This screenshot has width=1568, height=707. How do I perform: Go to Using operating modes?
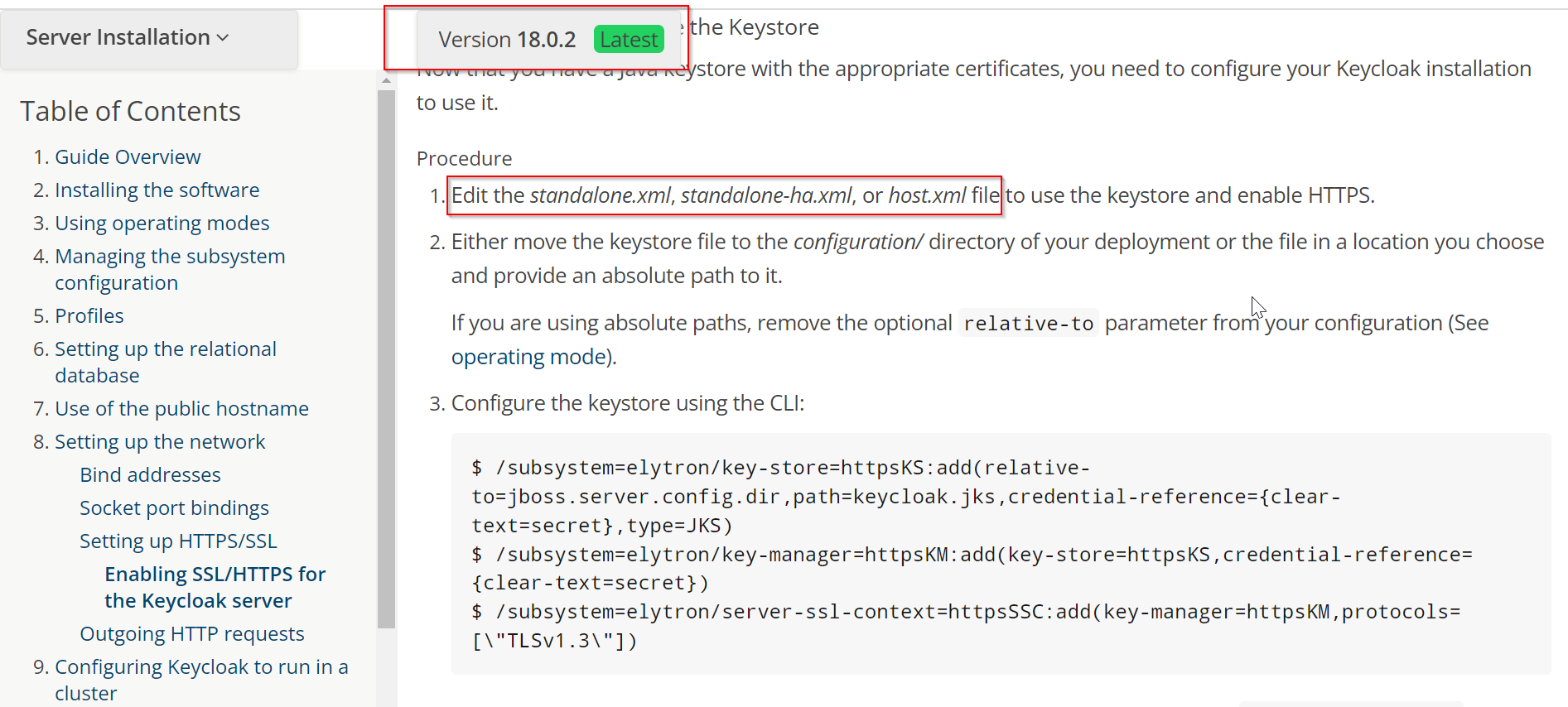coord(162,223)
